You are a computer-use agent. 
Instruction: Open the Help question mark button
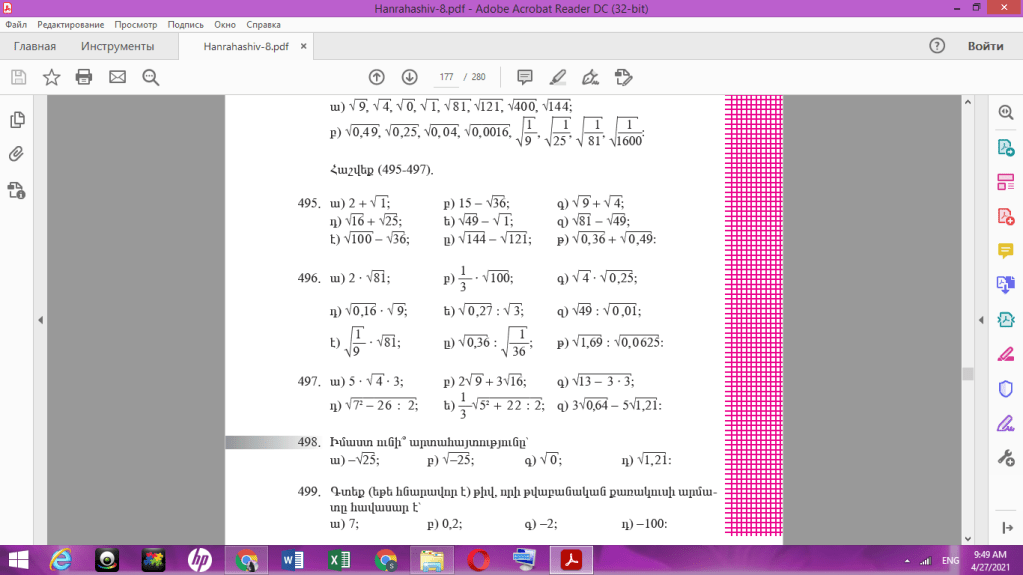click(x=937, y=46)
